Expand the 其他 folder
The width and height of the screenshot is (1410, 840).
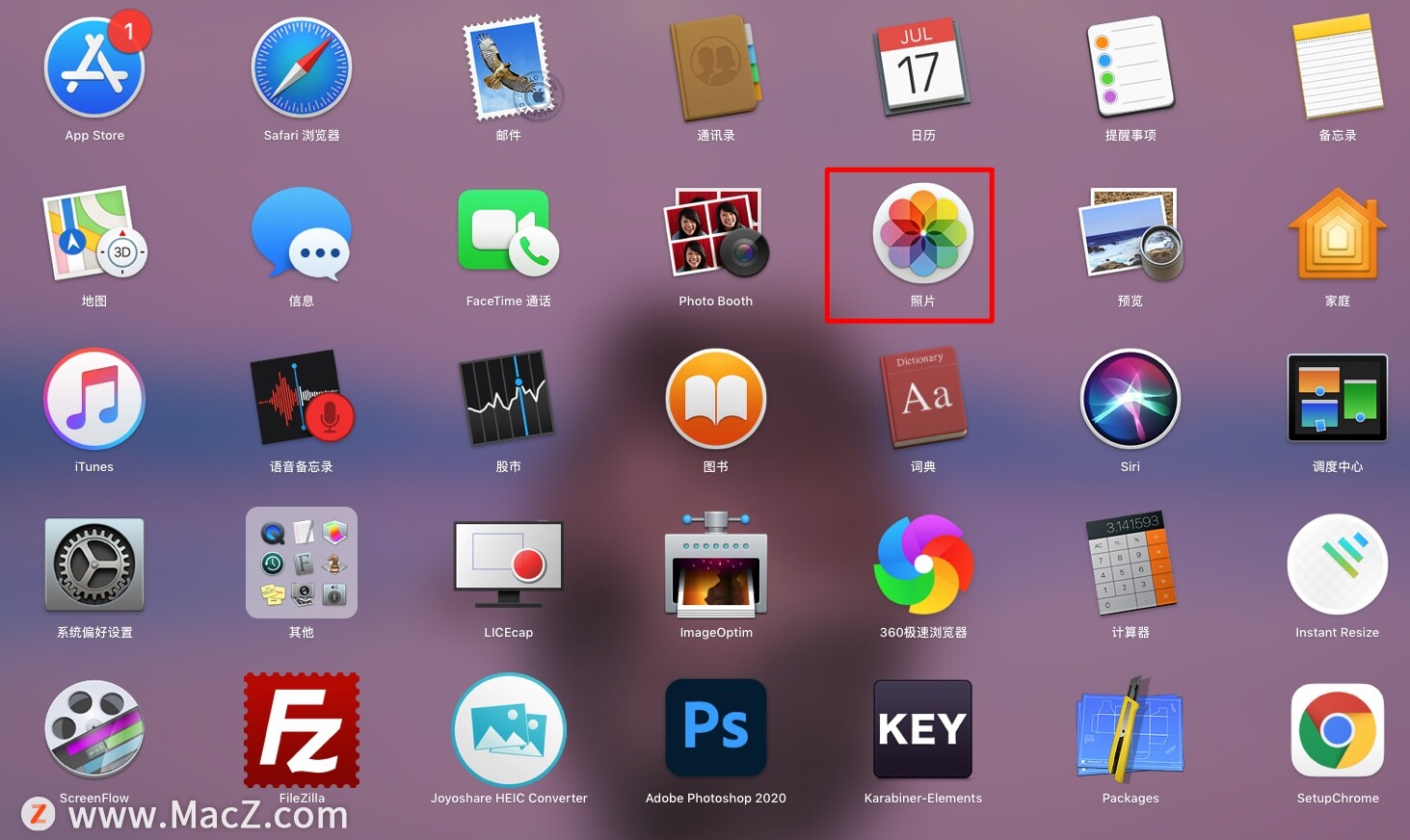(302, 564)
